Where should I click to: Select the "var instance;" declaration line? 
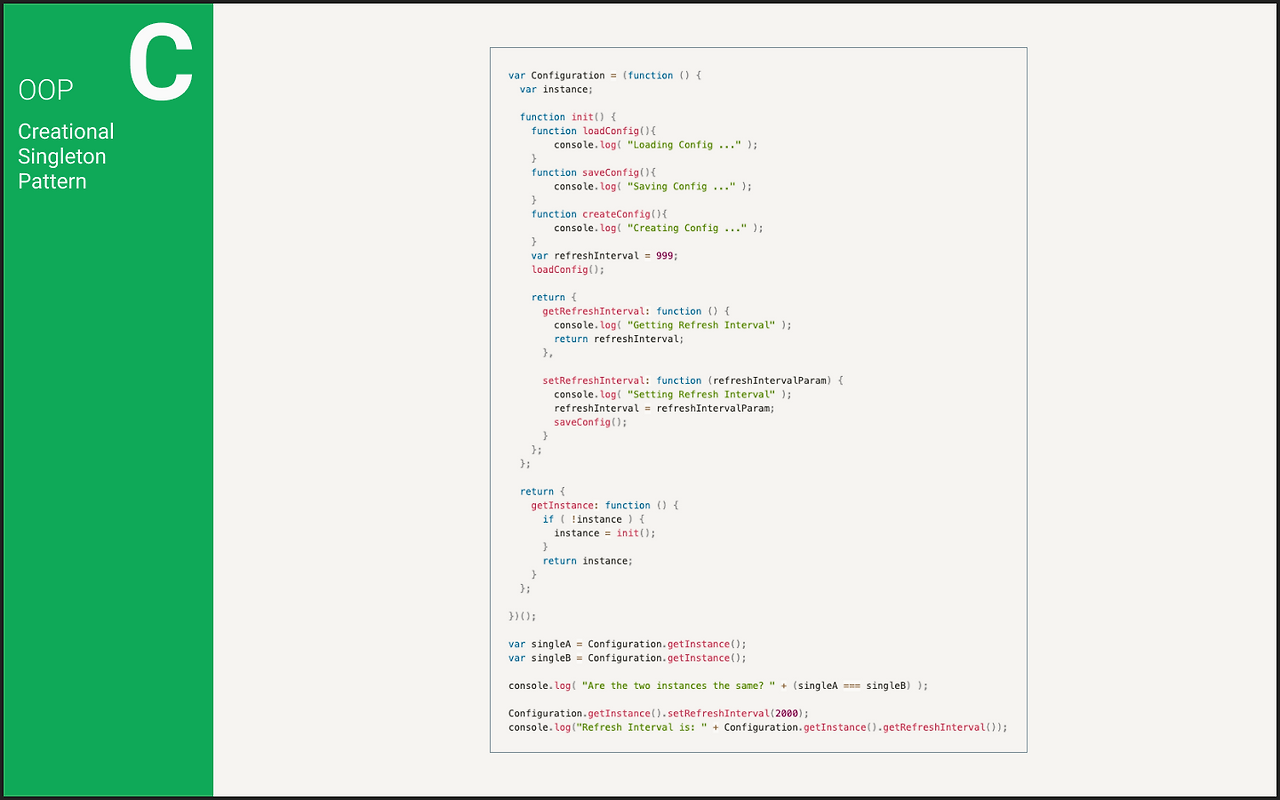(556, 89)
